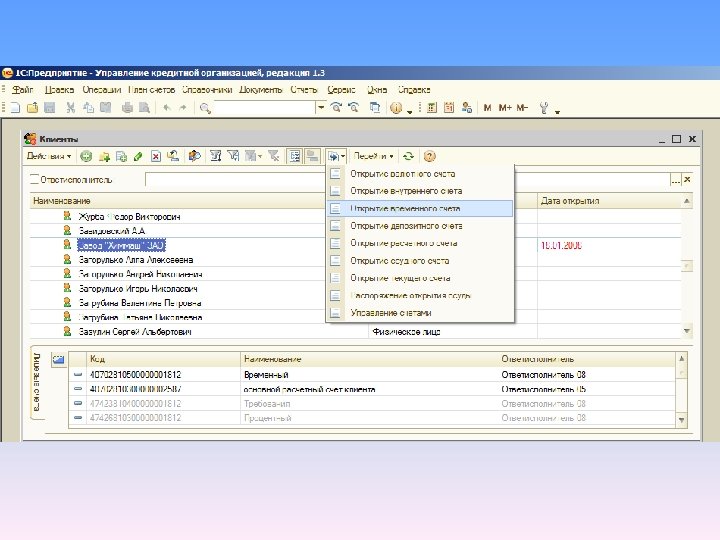Screen dimensions: 720x540
Task: Choose Открытие ссудного счета from menu
Action: [x=420, y=261]
